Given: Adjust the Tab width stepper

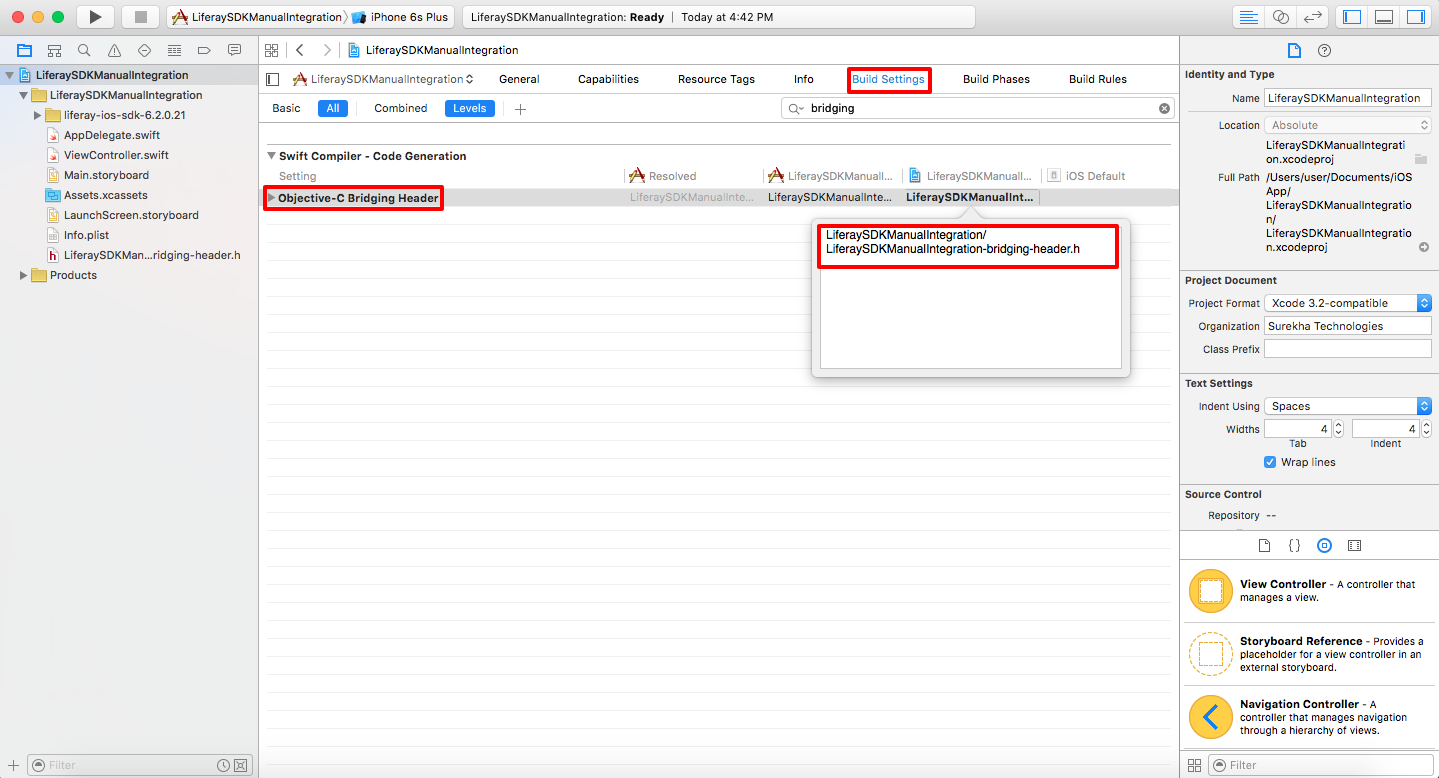Looking at the screenshot, I should click(x=1338, y=429).
